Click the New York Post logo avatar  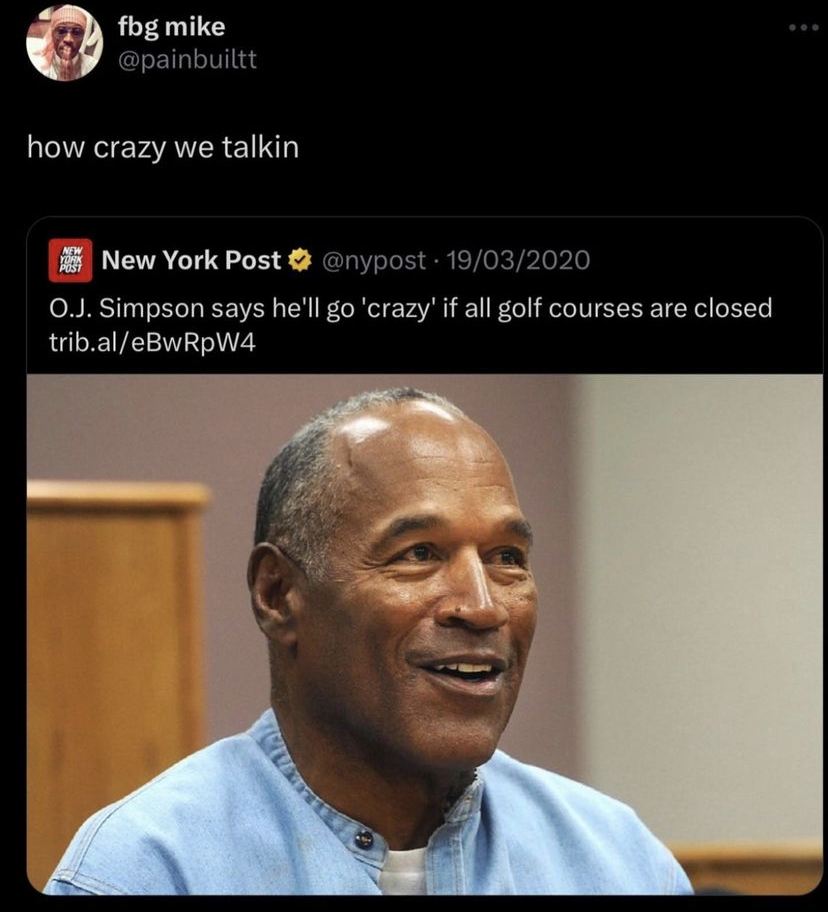[70, 260]
